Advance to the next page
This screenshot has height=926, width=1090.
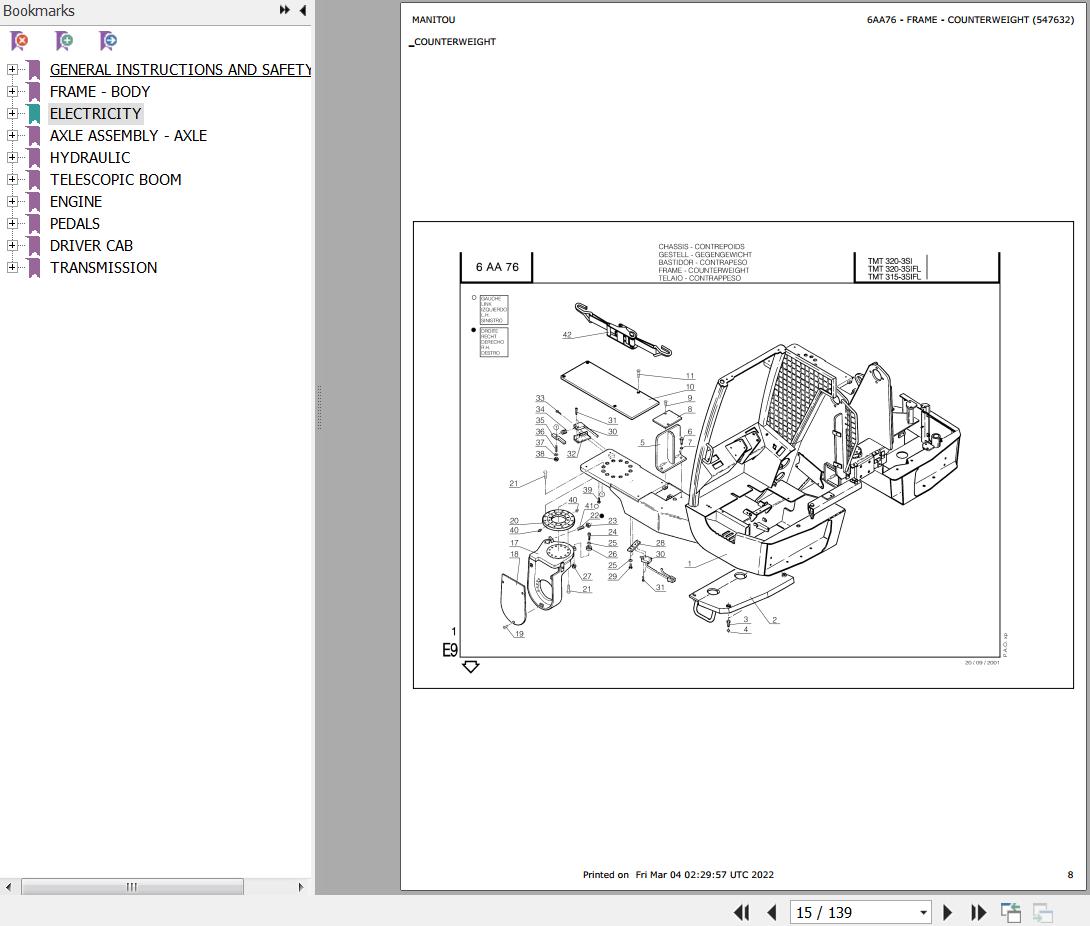click(x=947, y=912)
